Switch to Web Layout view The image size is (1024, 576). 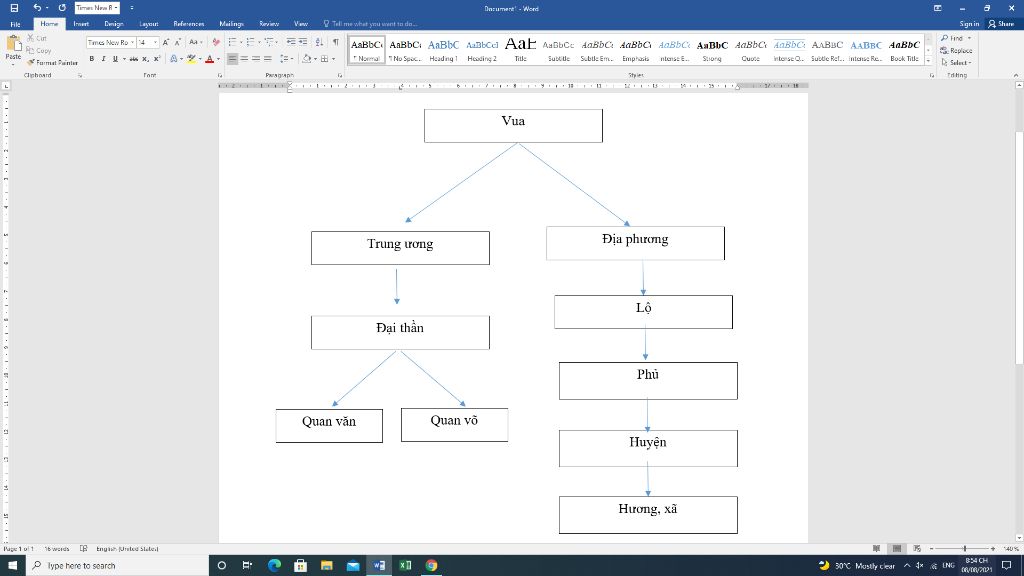(917, 549)
